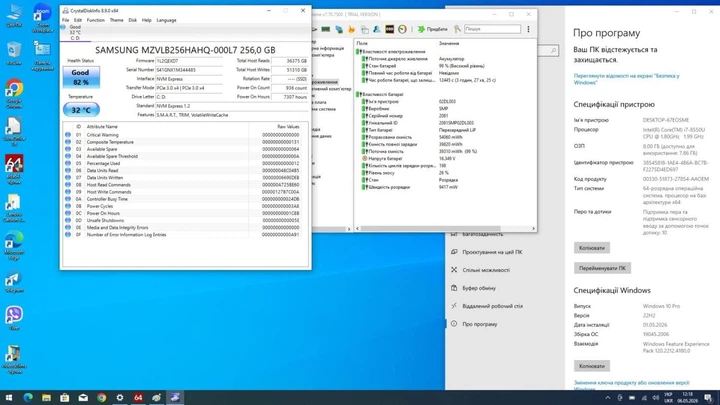Click the Придбати buy button in AIDA64

[x=432, y=29]
